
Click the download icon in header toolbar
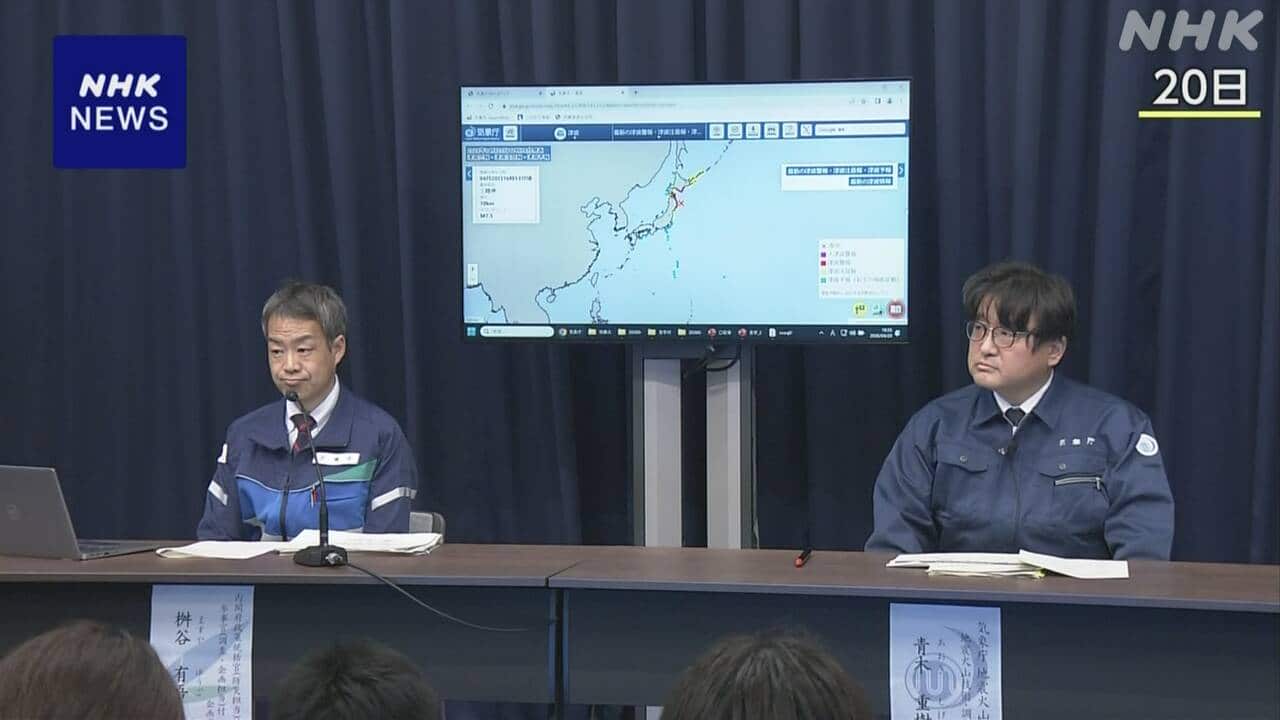click(x=753, y=130)
